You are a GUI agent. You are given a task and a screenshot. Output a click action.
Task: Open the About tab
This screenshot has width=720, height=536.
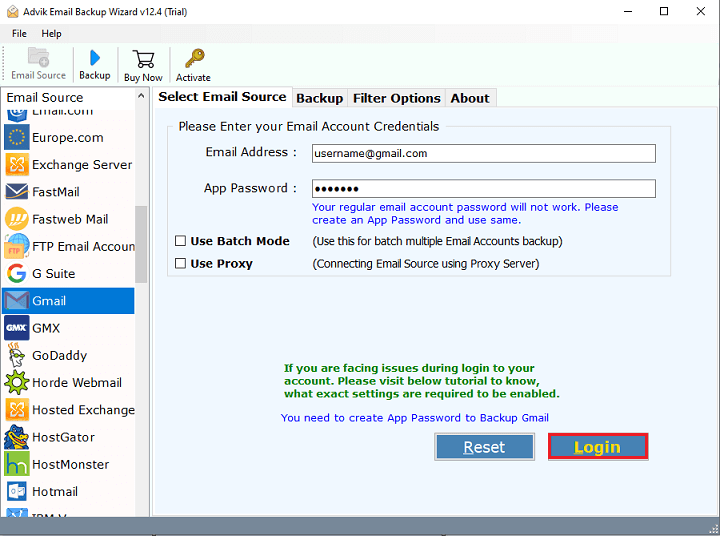pos(470,98)
